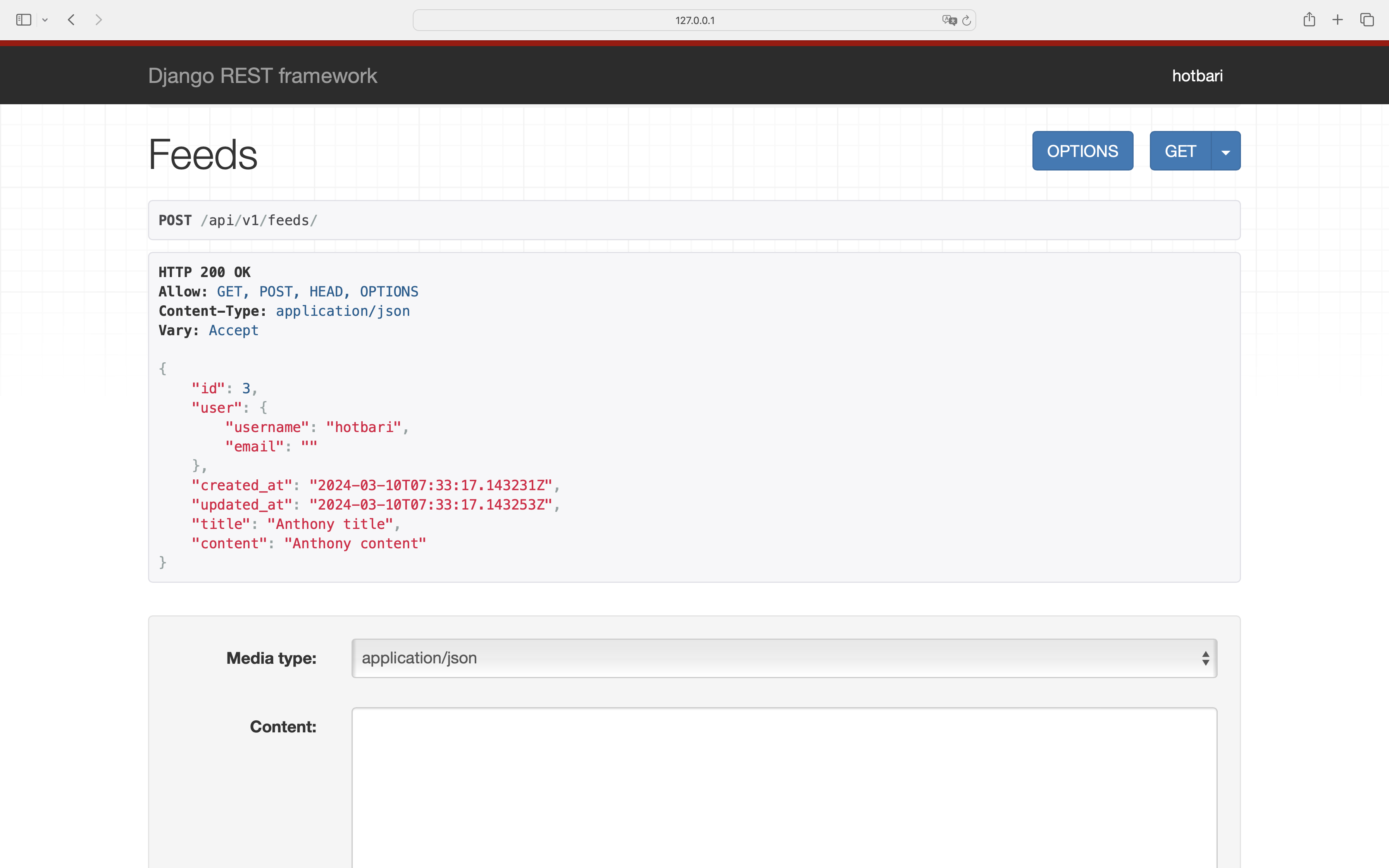1389x868 pixels.
Task: Open the Django REST framework brand link
Action: [x=262, y=76]
